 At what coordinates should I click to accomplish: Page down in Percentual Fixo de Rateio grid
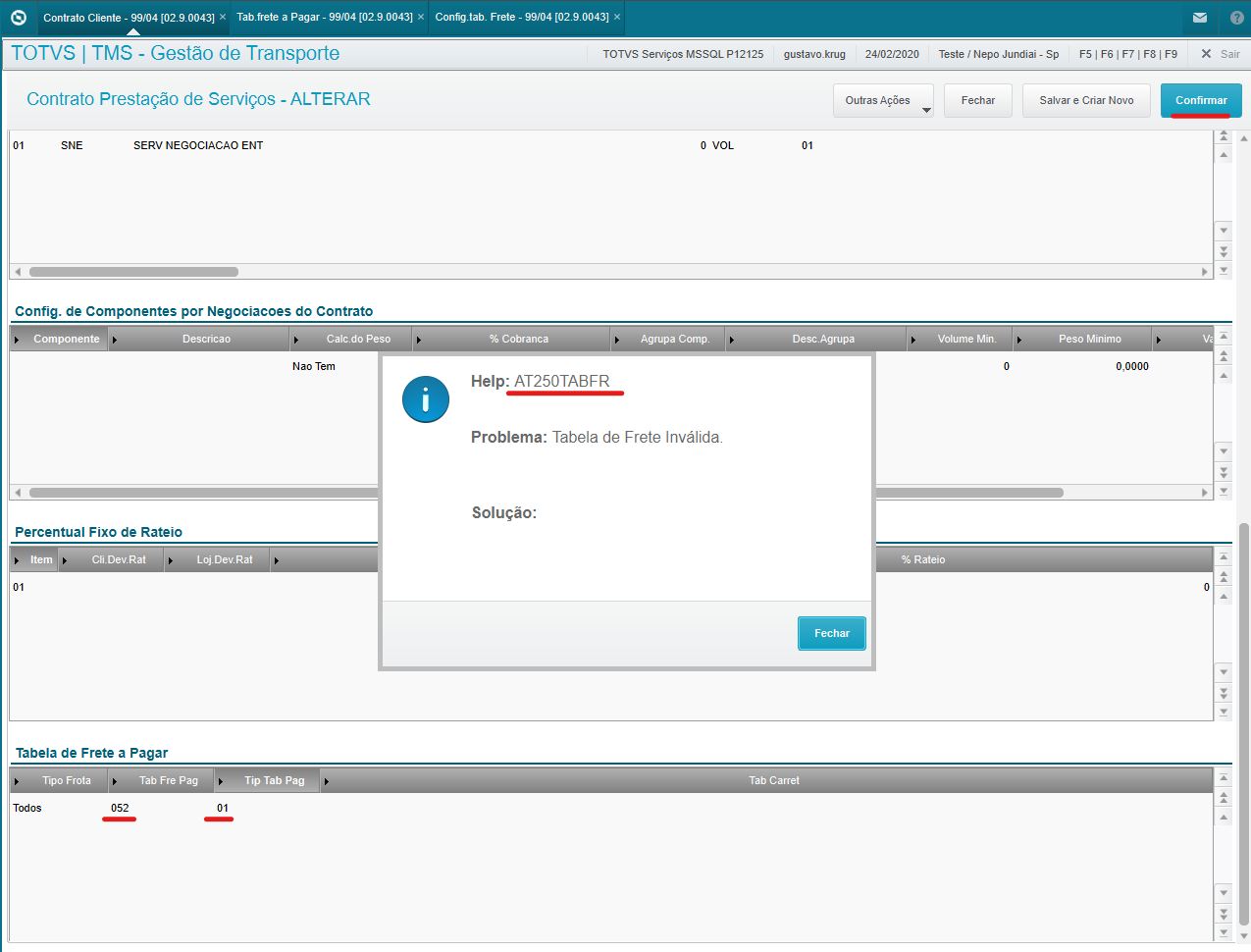pyautogui.click(x=1224, y=693)
